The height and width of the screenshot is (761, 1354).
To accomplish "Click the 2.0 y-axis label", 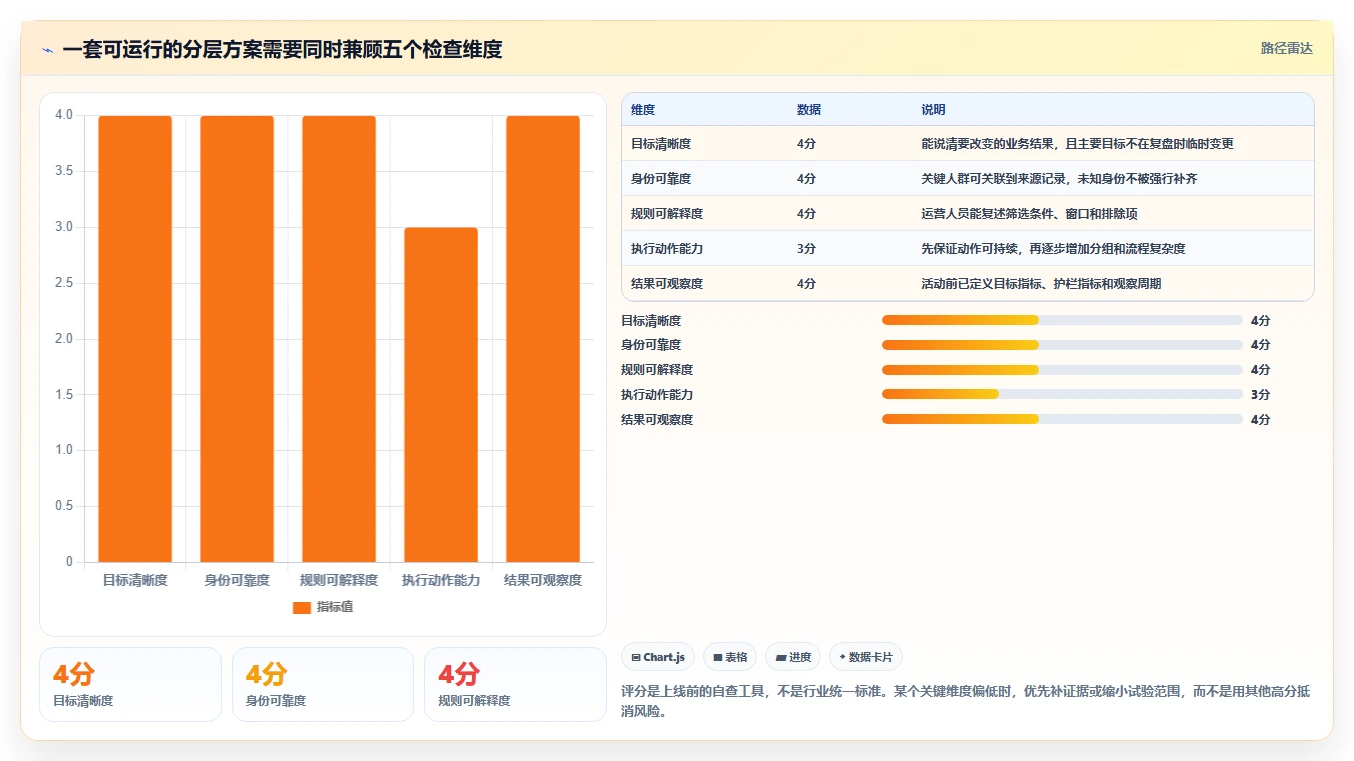I will 64,339.
